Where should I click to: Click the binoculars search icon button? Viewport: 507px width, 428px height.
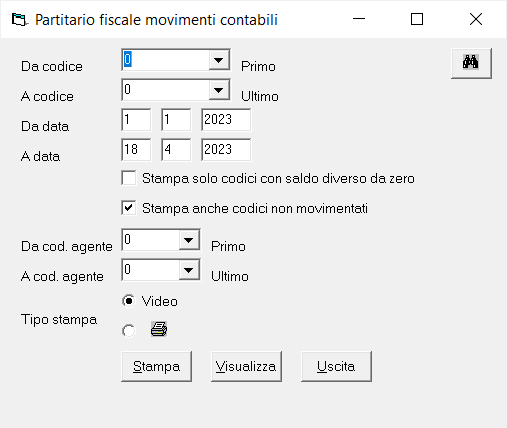tap(471, 63)
